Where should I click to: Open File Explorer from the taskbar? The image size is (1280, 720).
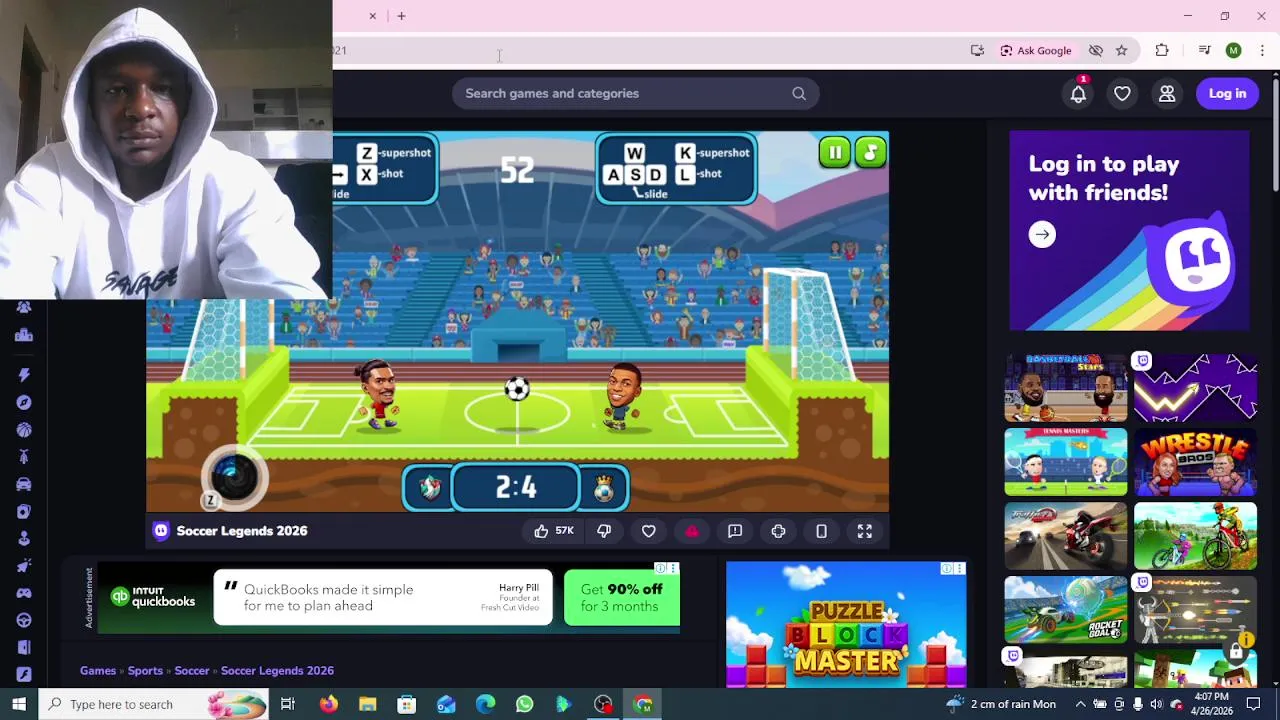367,704
